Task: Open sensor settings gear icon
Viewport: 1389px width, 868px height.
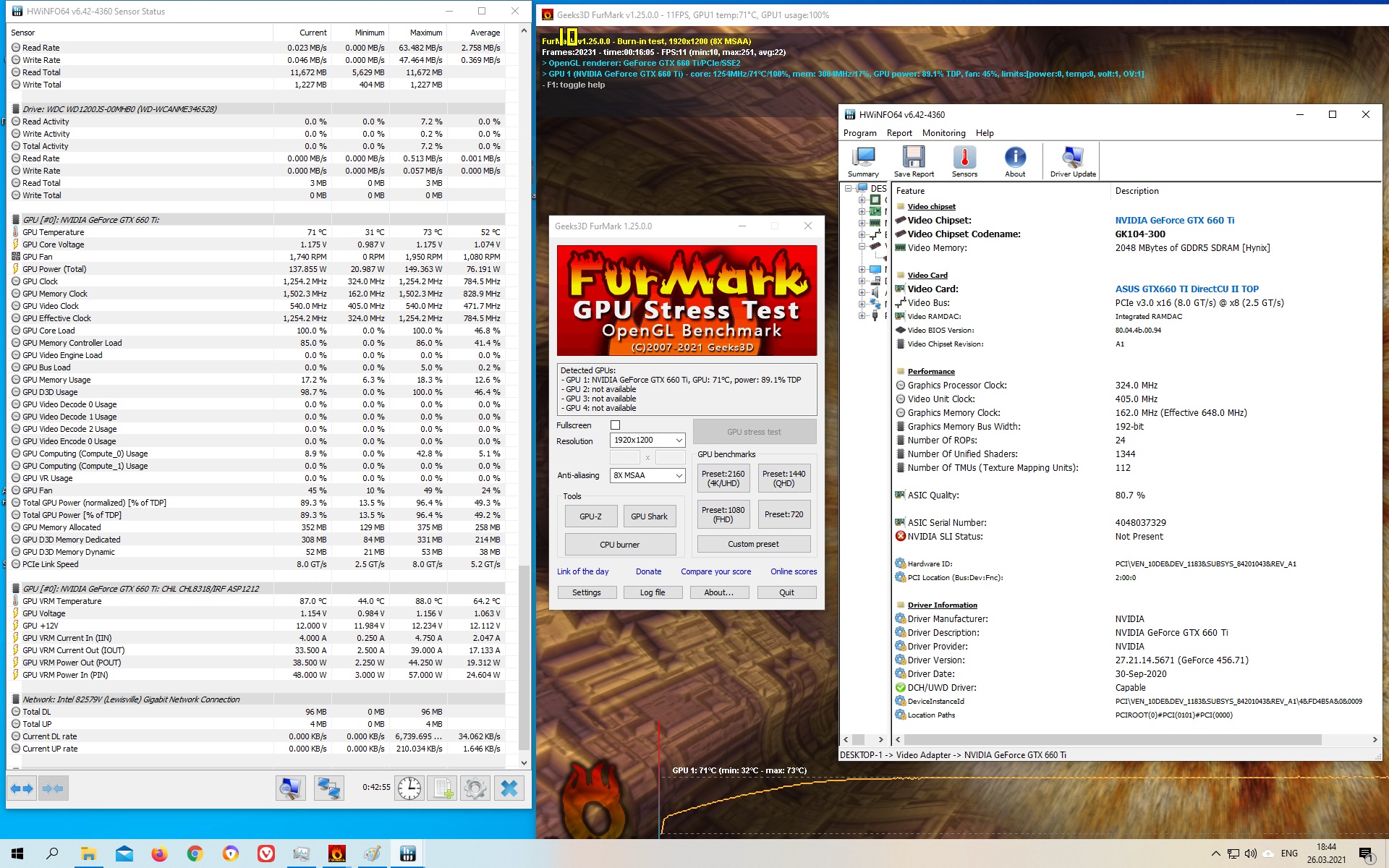Action: click(475, 788)
